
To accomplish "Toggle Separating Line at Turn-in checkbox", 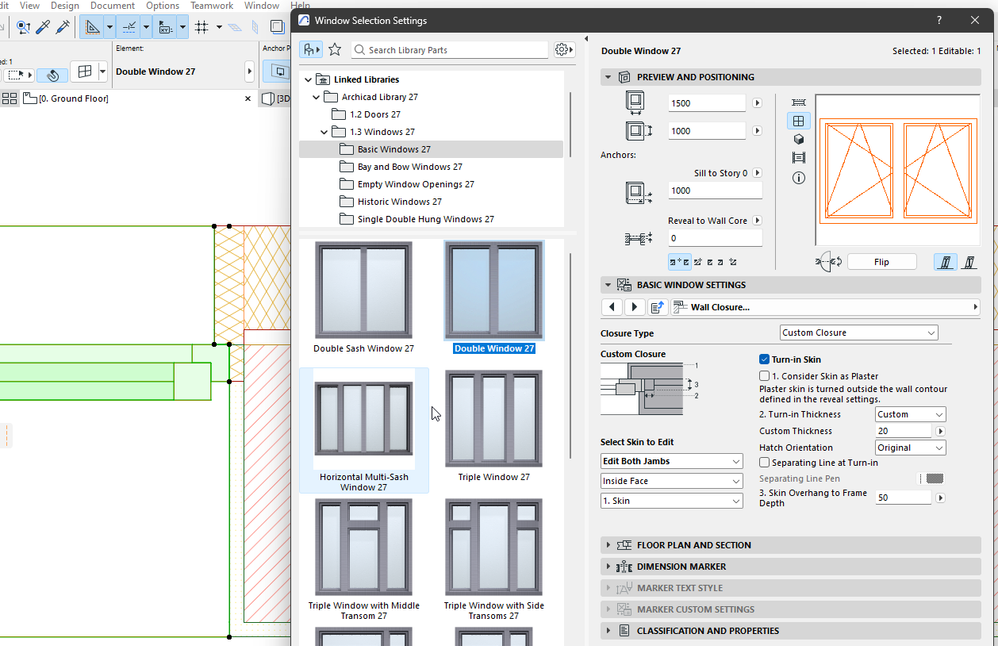I will tap(765, 463).
